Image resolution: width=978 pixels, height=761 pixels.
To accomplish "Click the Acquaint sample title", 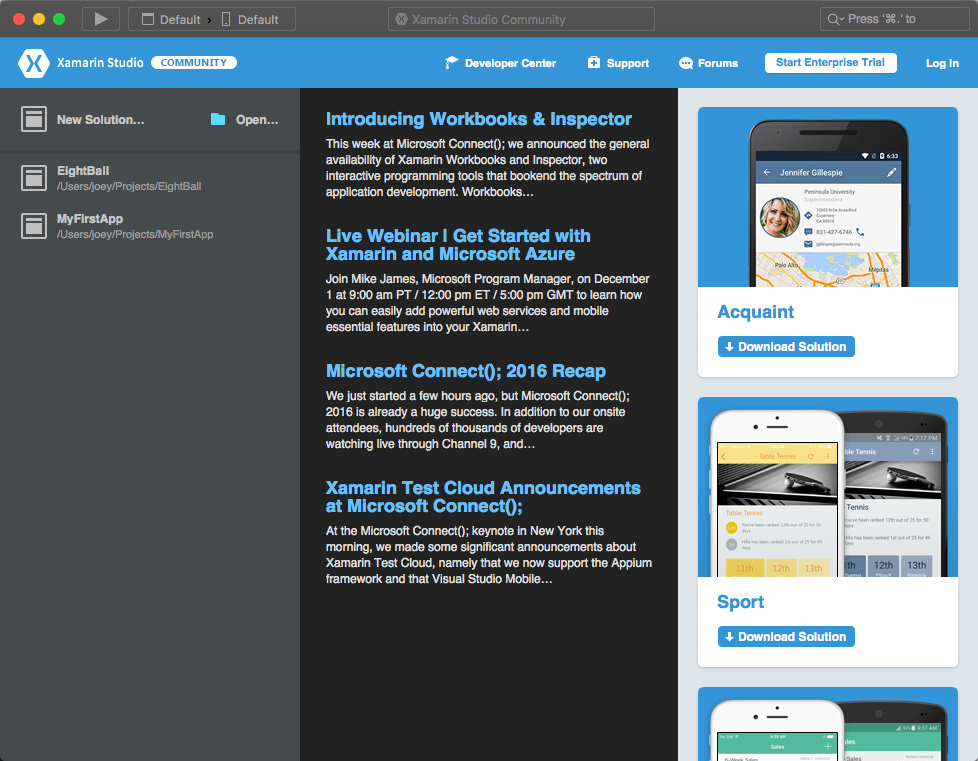I will click(755, 312).
